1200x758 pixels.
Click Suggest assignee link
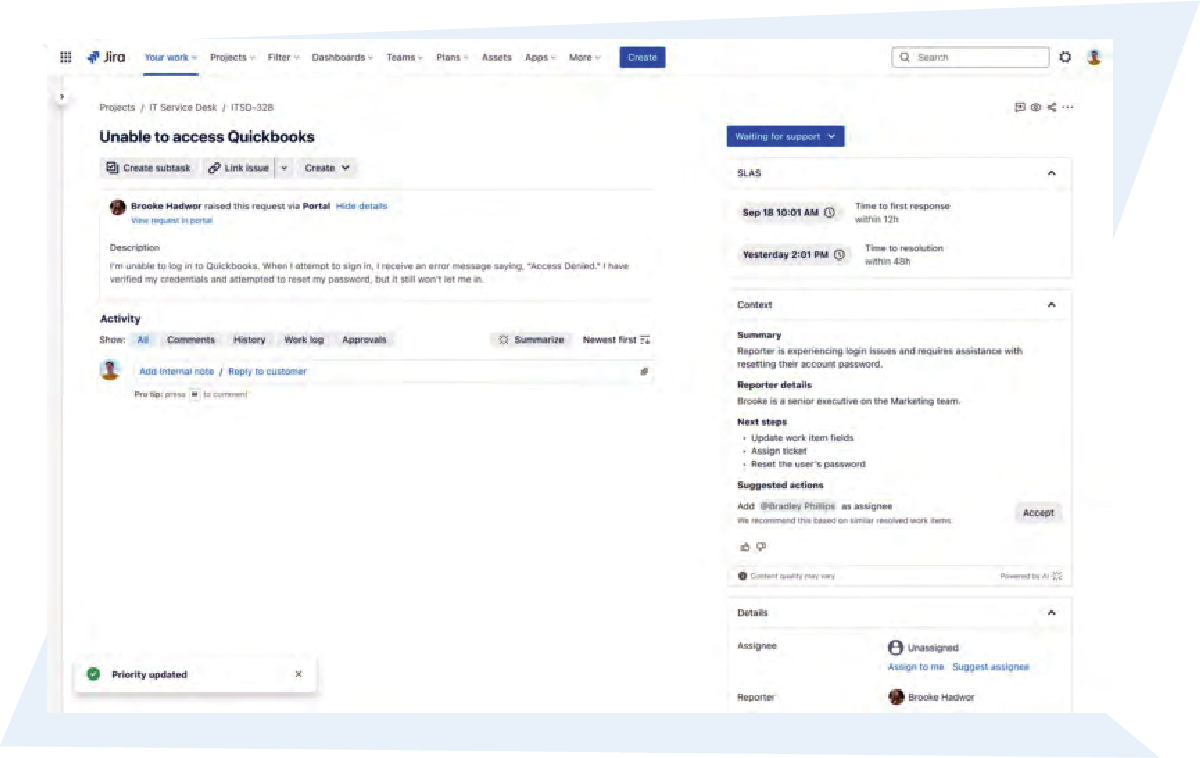tap(990, 667)
